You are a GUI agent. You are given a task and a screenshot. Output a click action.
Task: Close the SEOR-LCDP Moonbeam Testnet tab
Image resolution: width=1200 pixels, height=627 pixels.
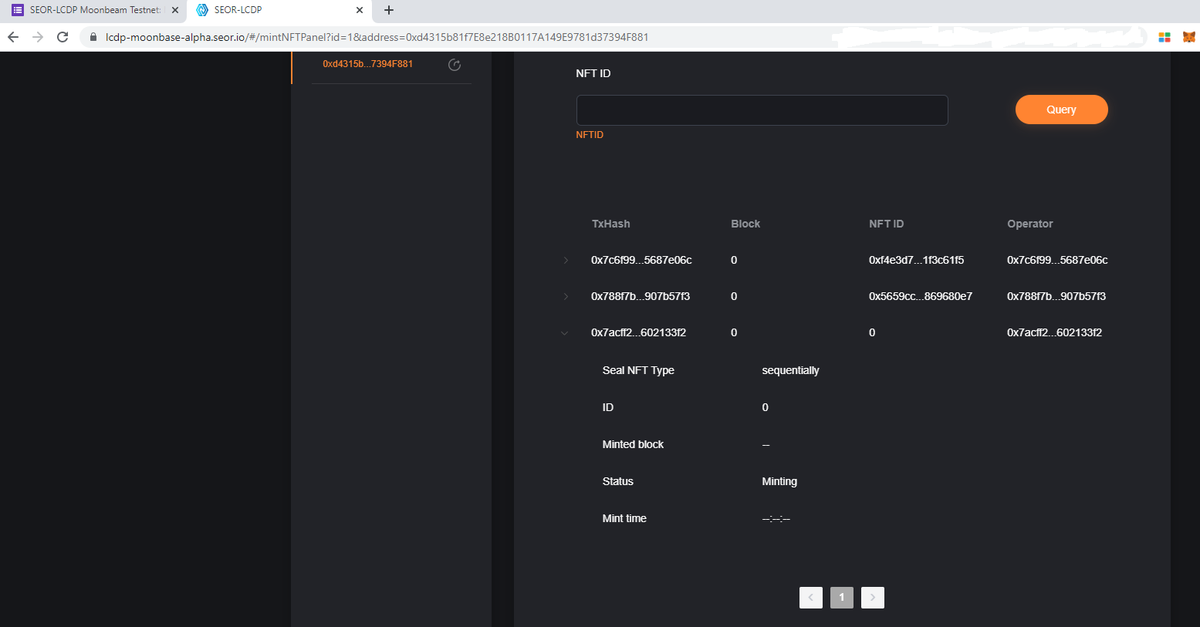point(175,11)
